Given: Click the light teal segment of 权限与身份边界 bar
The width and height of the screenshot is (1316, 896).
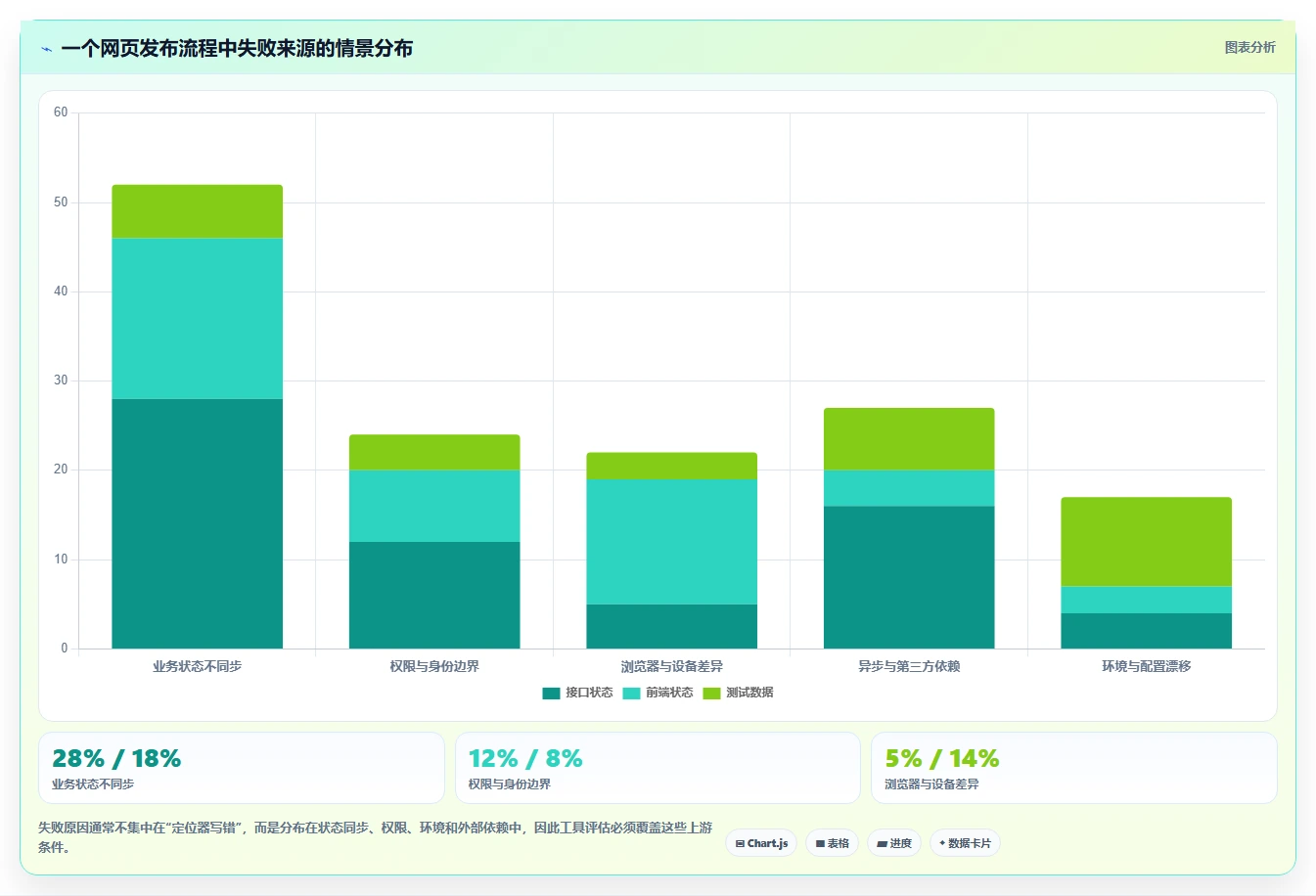Looking at the screenshot, I should pos(434,506).
